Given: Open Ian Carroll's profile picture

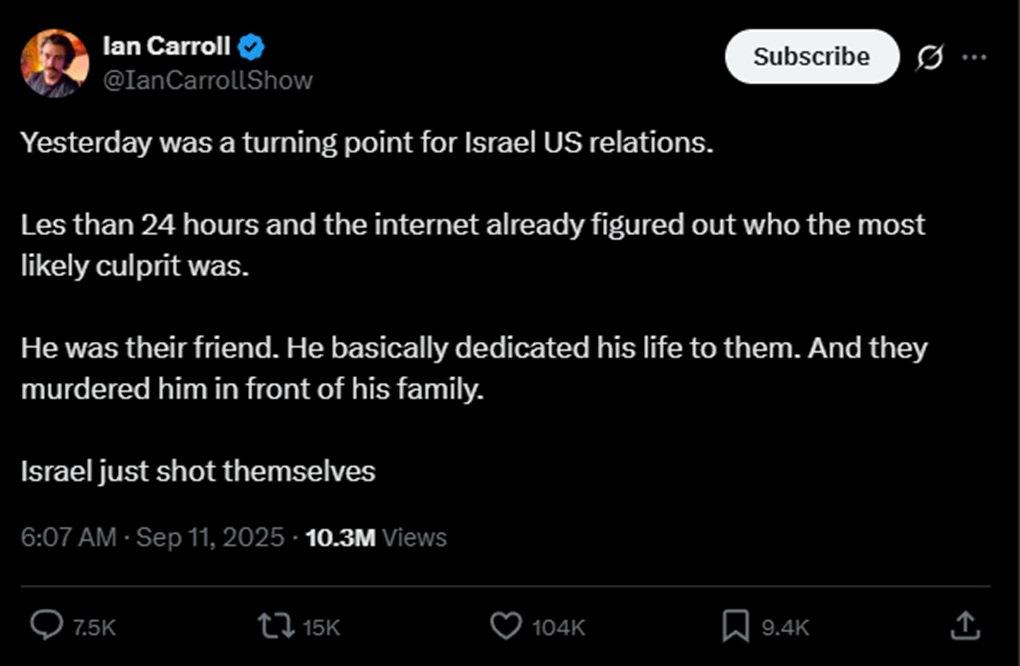Looking at the screenshot, I should 55,62.
